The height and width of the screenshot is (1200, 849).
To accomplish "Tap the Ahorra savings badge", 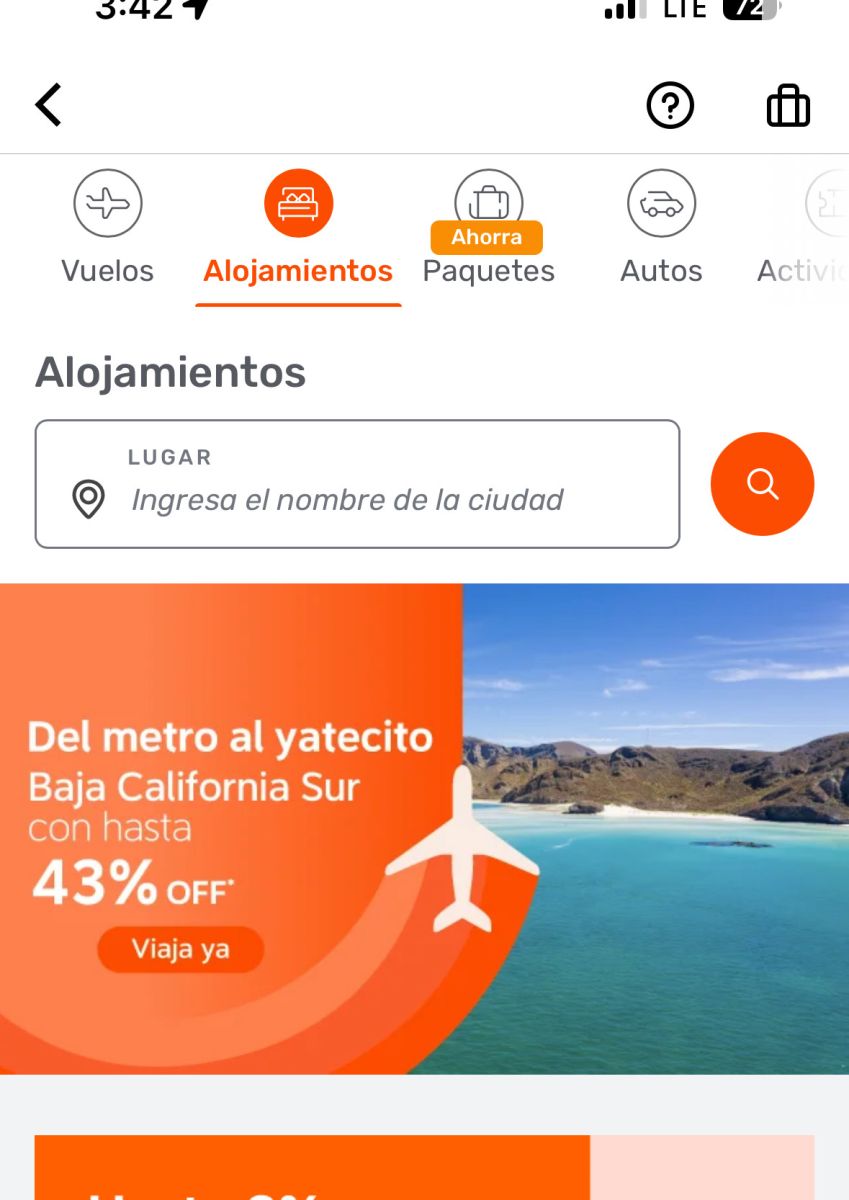I will [487, 237].
